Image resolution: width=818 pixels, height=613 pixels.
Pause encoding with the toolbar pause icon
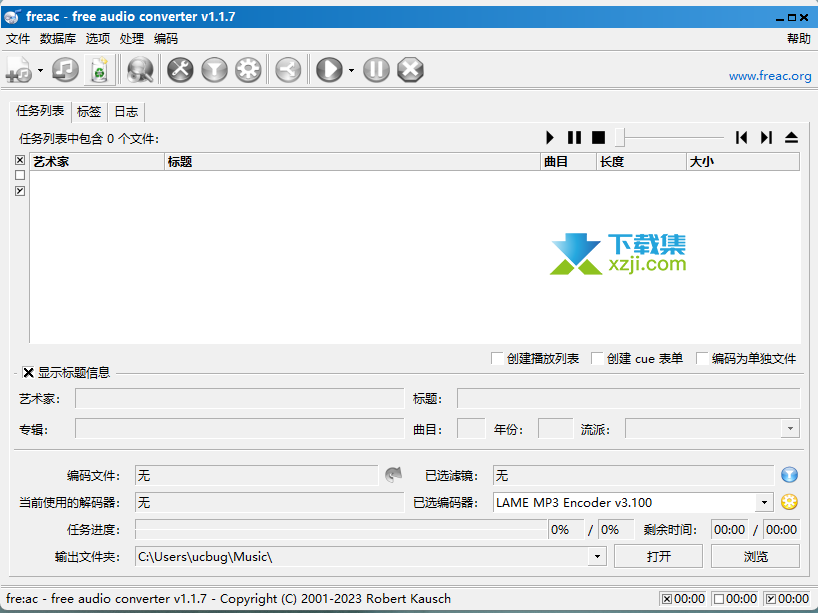point(376,70)
